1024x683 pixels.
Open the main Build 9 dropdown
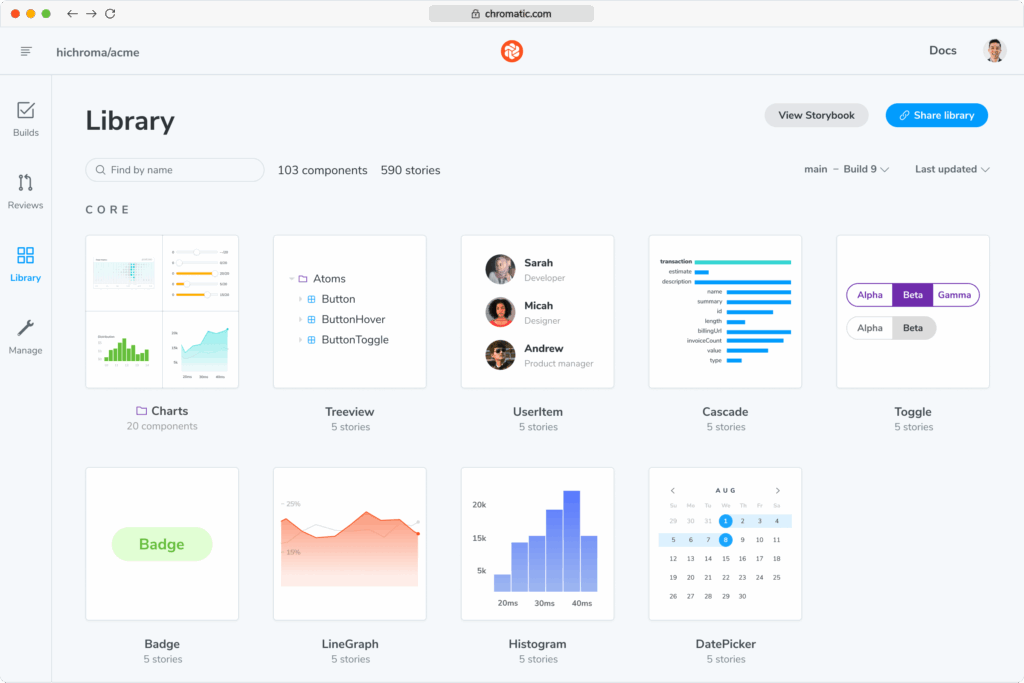coord(846,169)
